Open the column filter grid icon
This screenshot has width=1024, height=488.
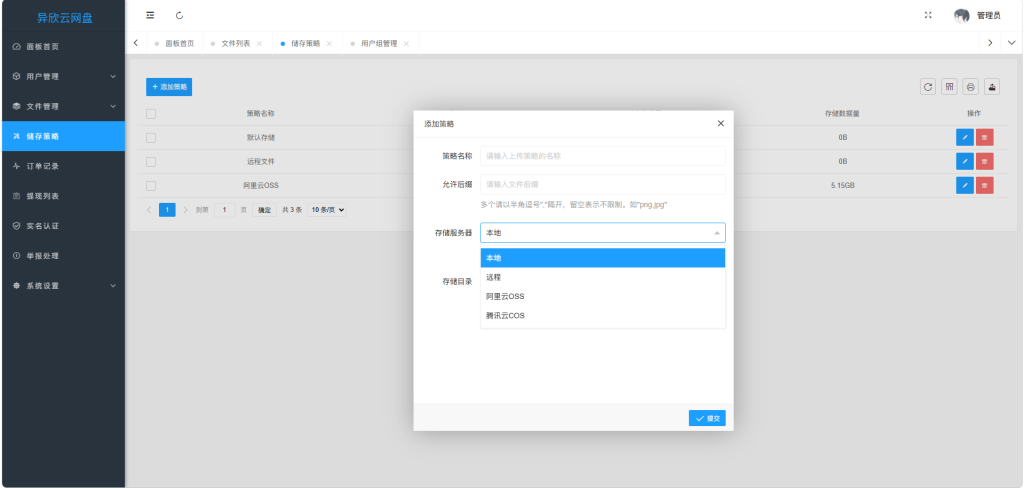pos(949,87)
